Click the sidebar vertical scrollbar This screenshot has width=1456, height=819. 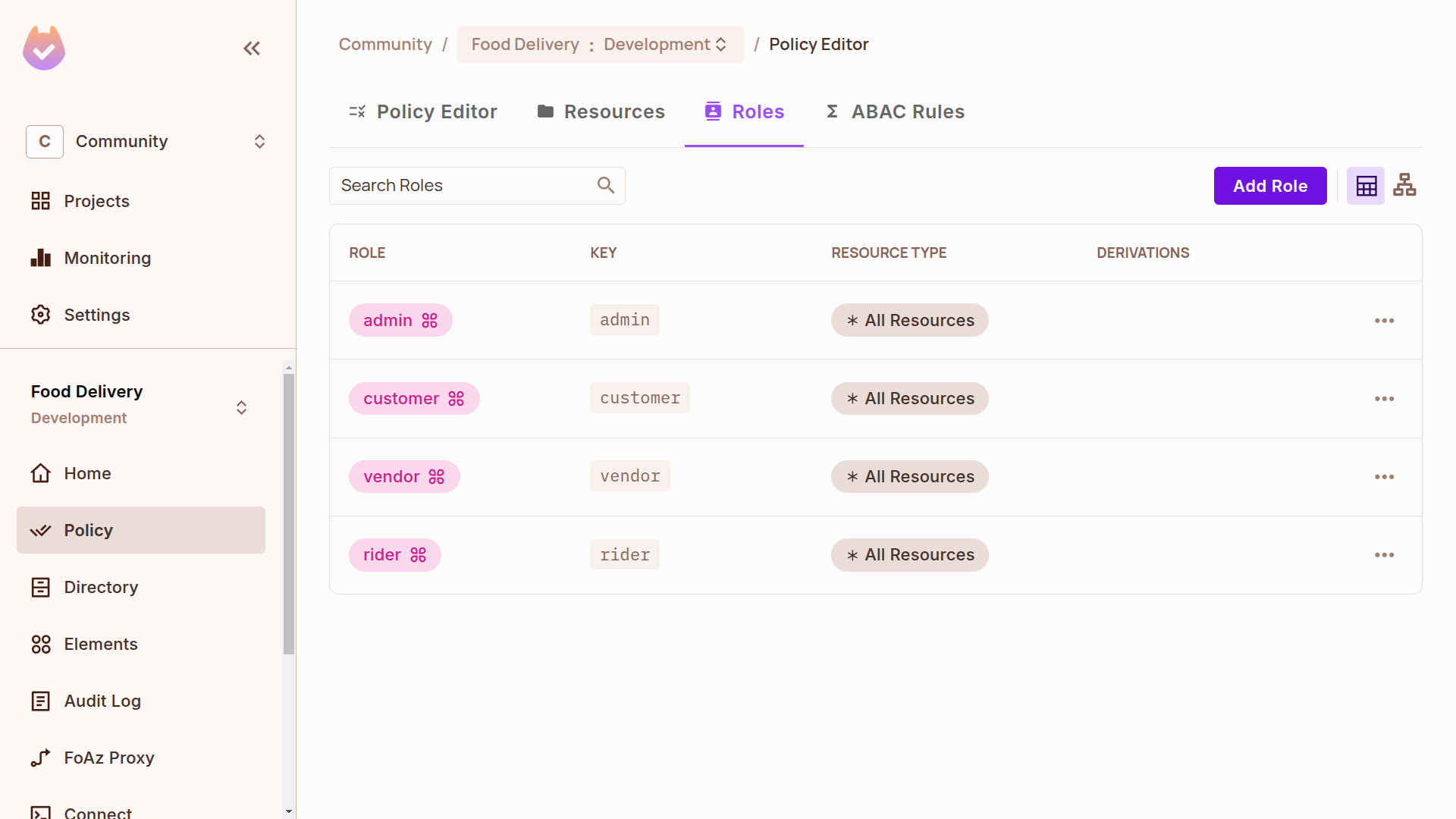pos(288,513)
